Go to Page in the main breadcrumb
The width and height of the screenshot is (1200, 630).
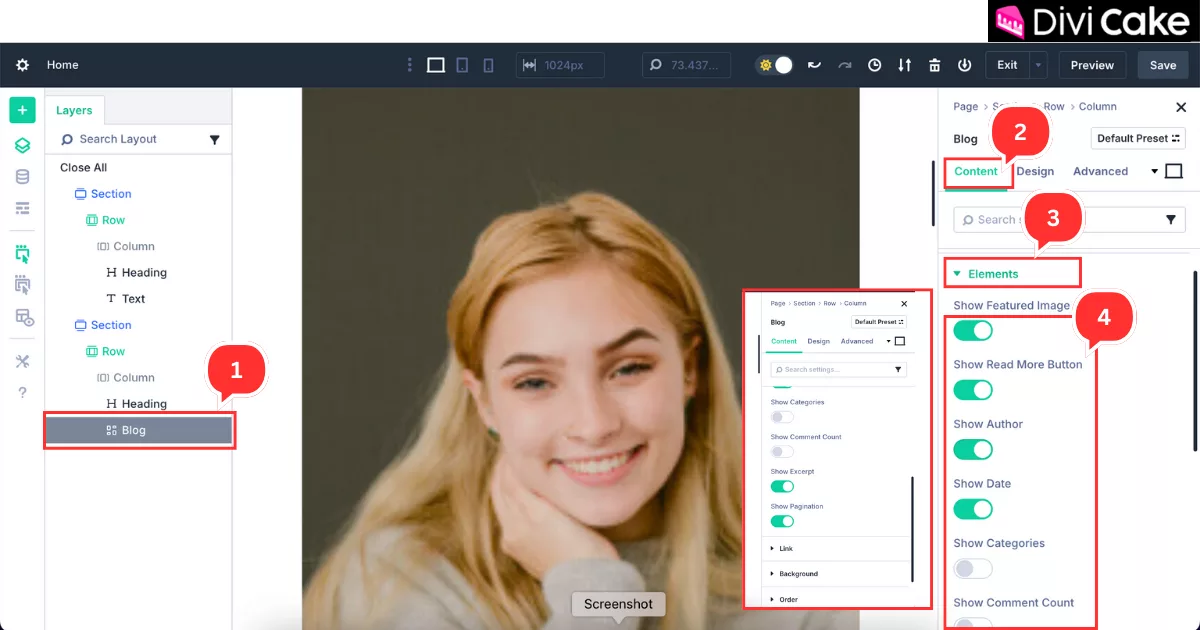[965, 107]
